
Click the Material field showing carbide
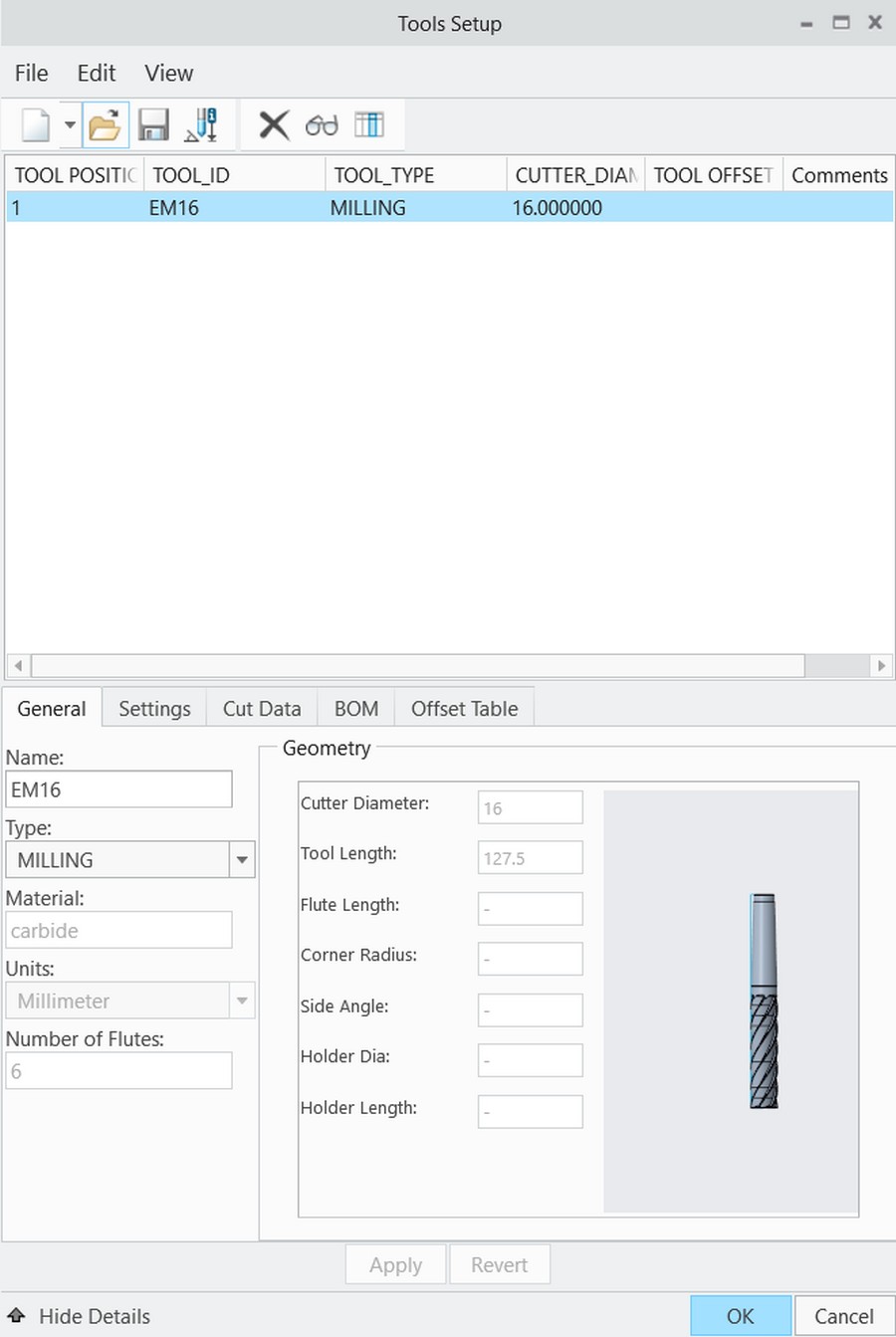click(x=118, y=930)
